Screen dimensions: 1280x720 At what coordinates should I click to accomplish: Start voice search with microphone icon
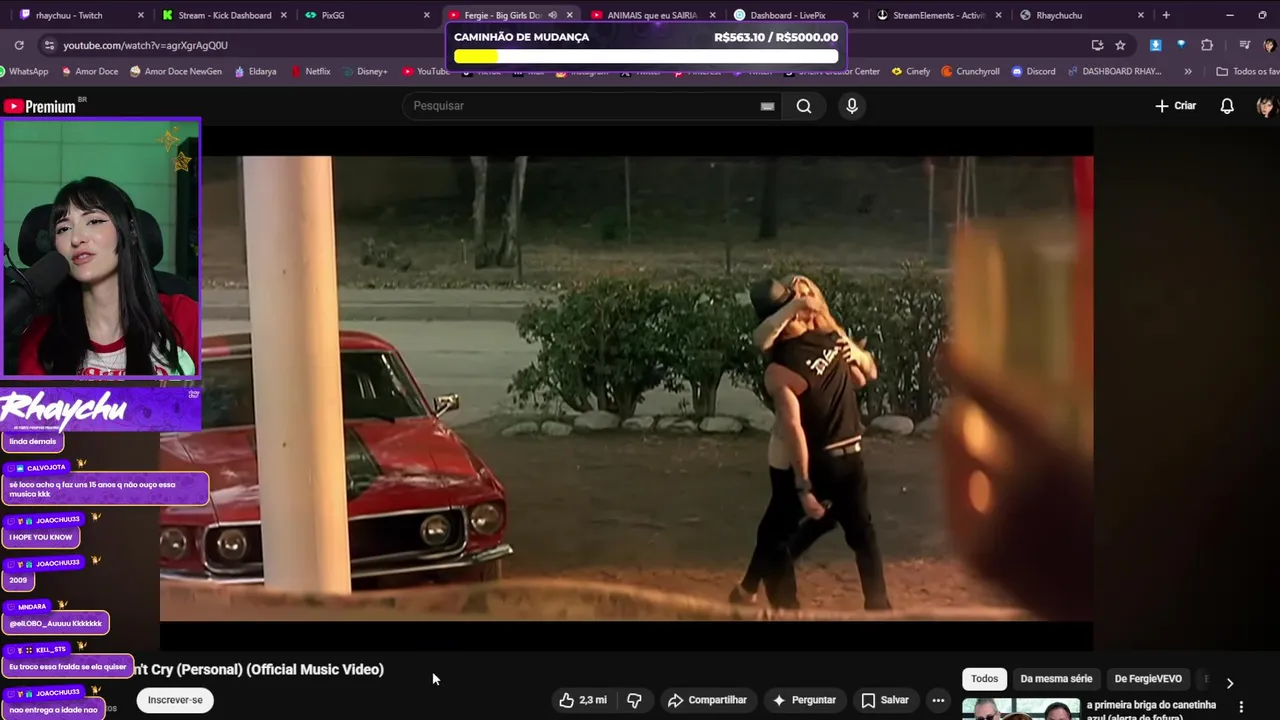[x=852, y=106]
